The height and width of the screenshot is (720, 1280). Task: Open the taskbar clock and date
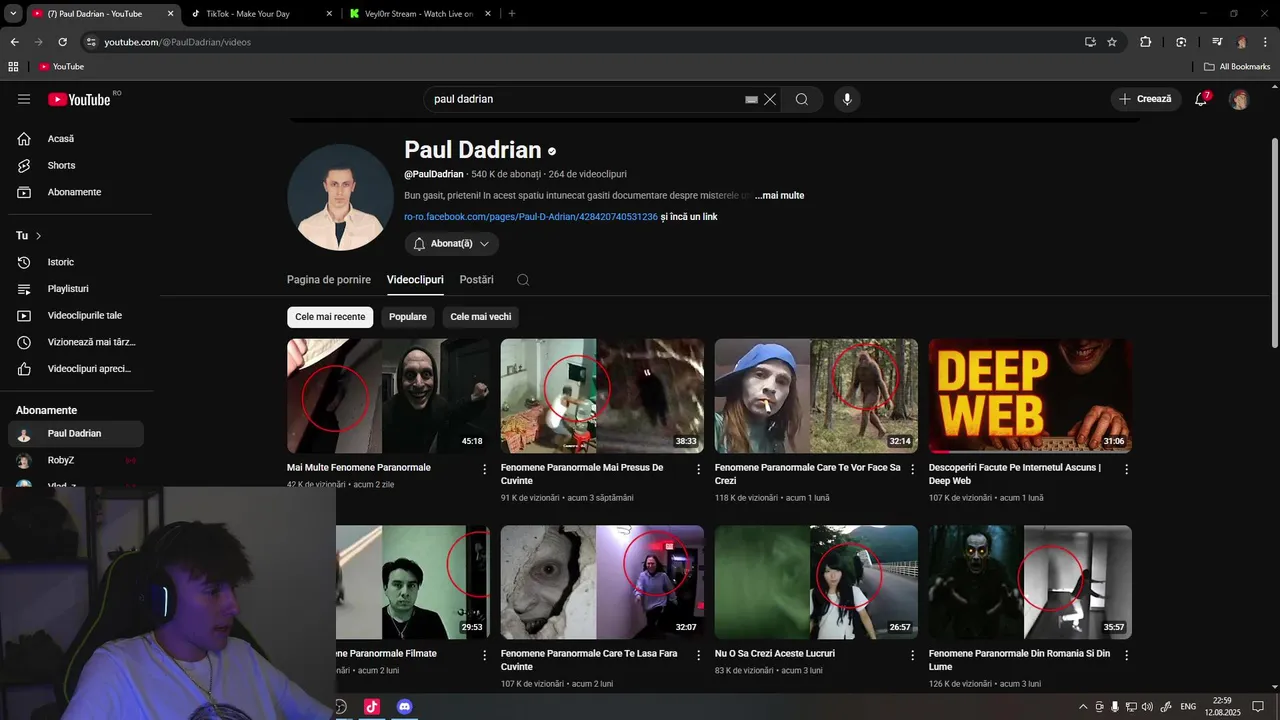1222,706
